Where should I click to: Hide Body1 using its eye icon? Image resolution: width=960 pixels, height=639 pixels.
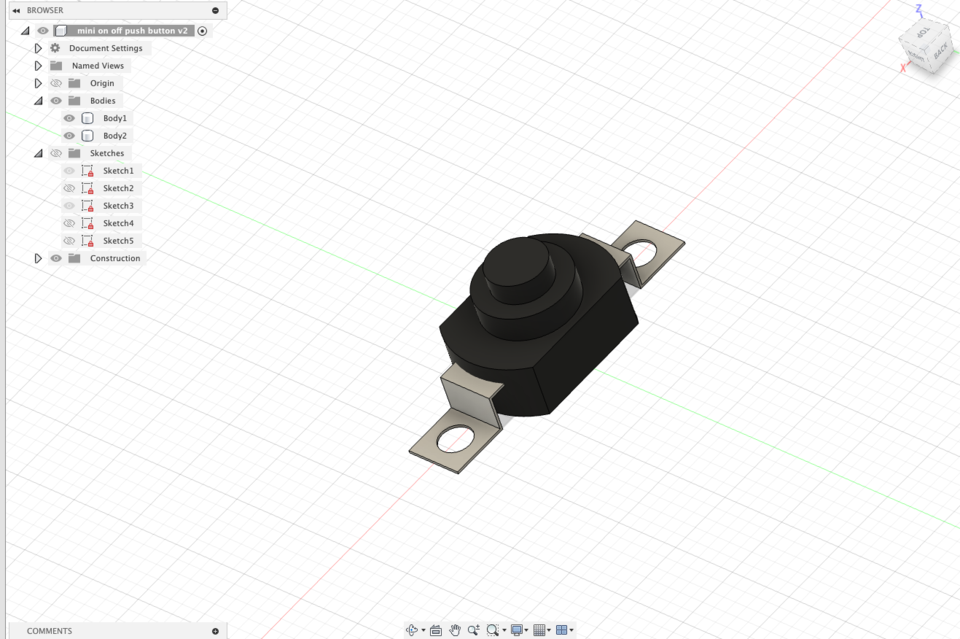click(68, 117)
